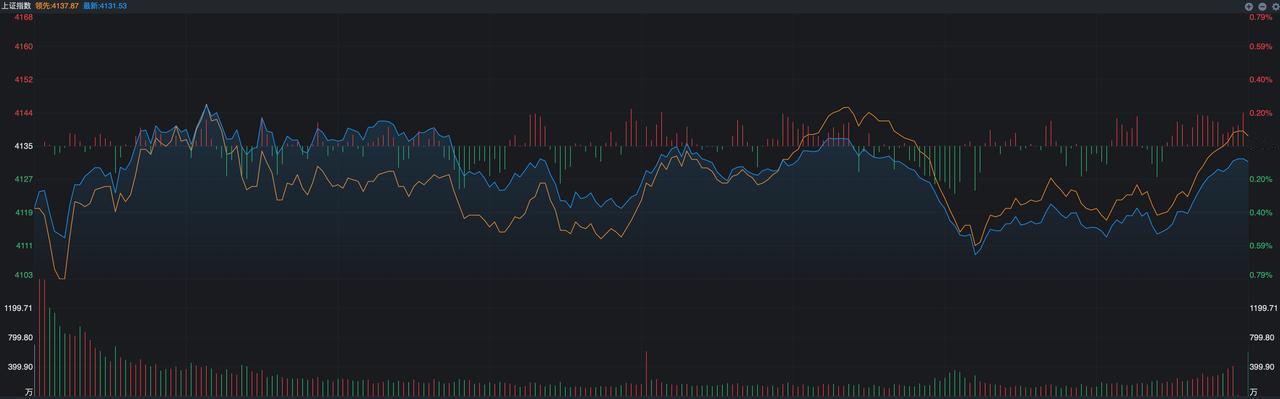Click the right-axis 799.80 volume label
1280x399 pixels.
click(1262, 338)
